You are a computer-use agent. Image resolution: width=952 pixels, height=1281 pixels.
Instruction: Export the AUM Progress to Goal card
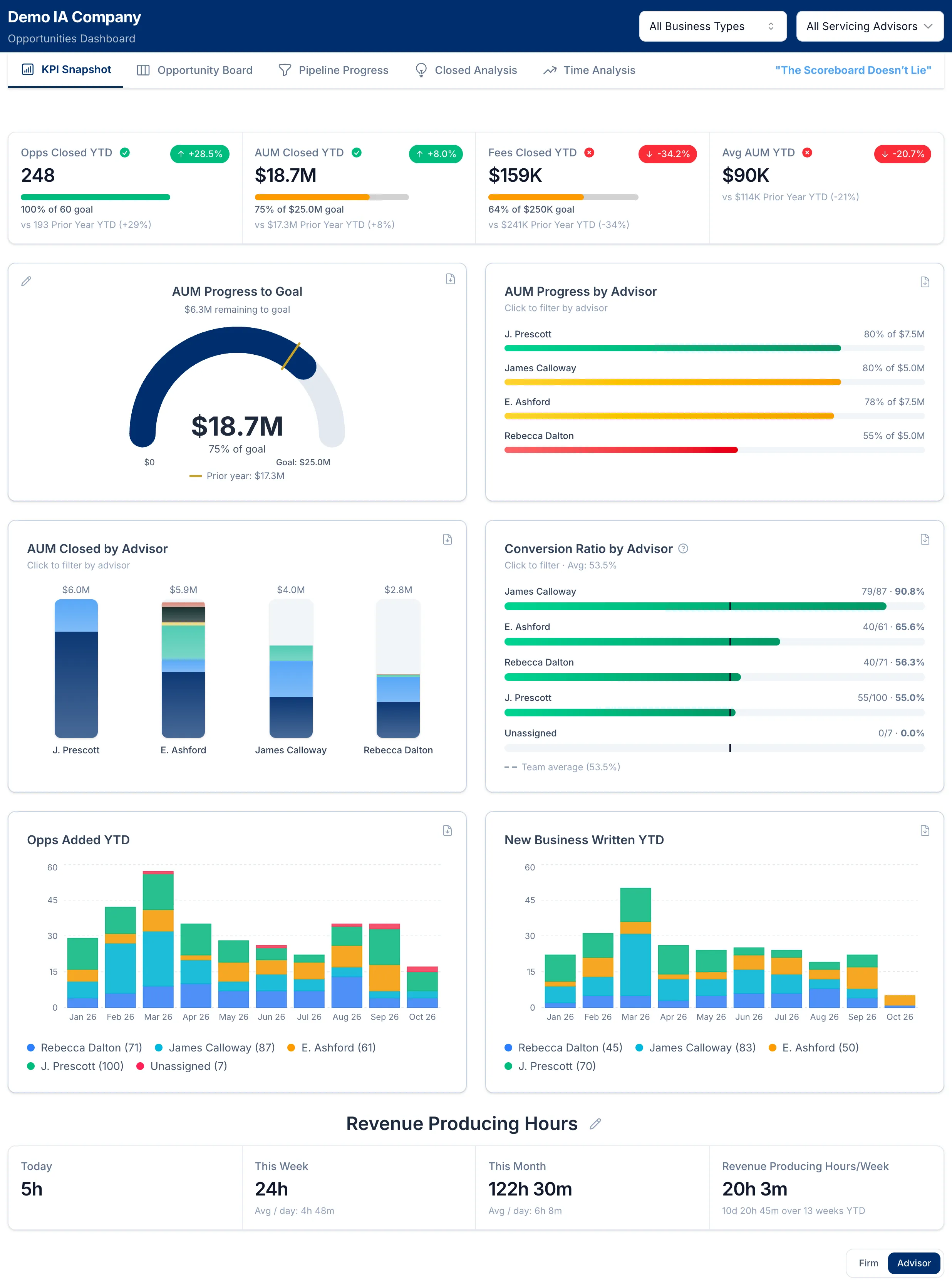[x=450, y=279]
